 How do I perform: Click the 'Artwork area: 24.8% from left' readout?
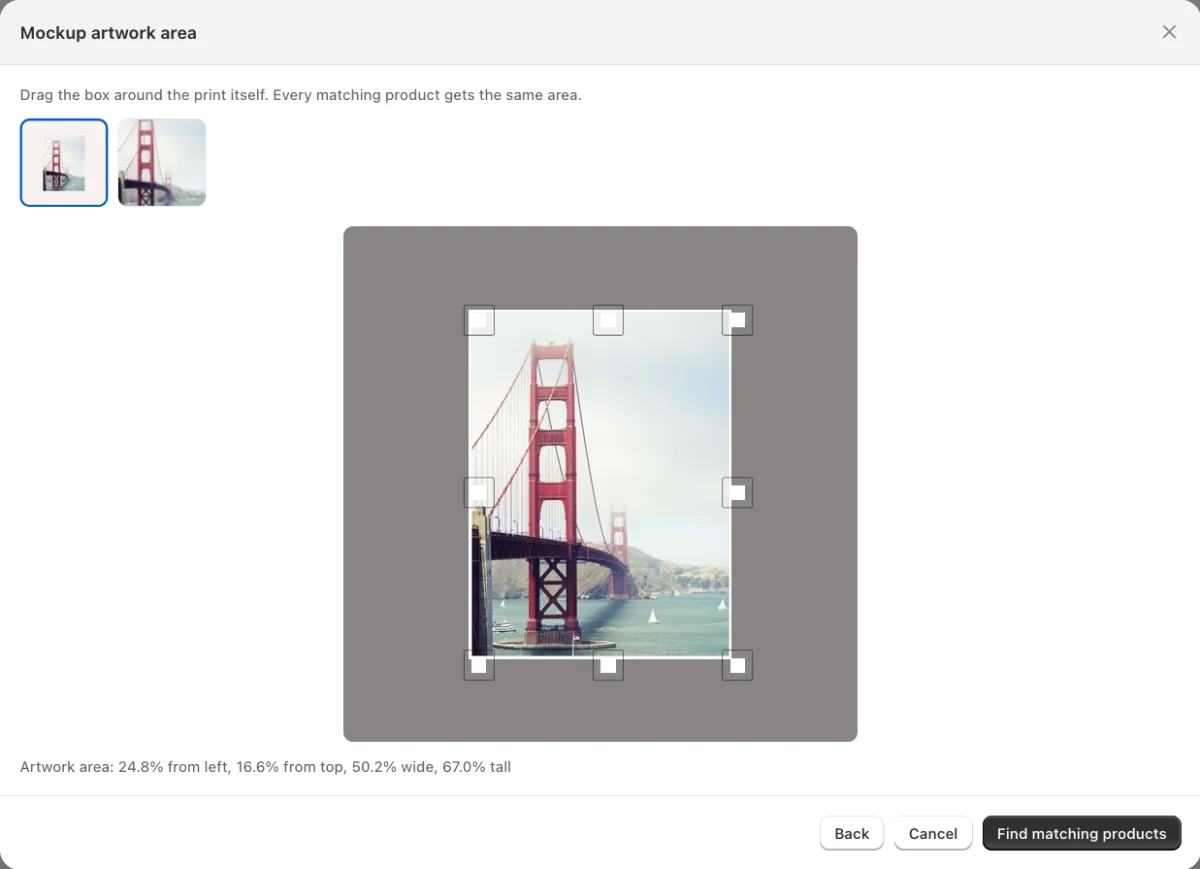pos(266,767)
